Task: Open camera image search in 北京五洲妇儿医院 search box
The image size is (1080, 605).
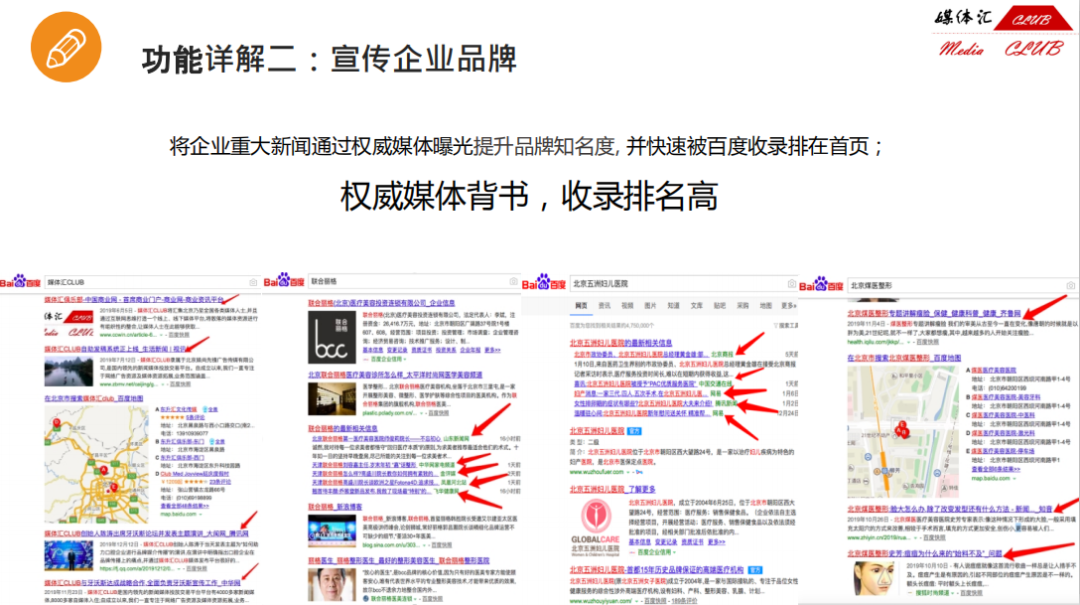Action: click(x=789, y=283)
